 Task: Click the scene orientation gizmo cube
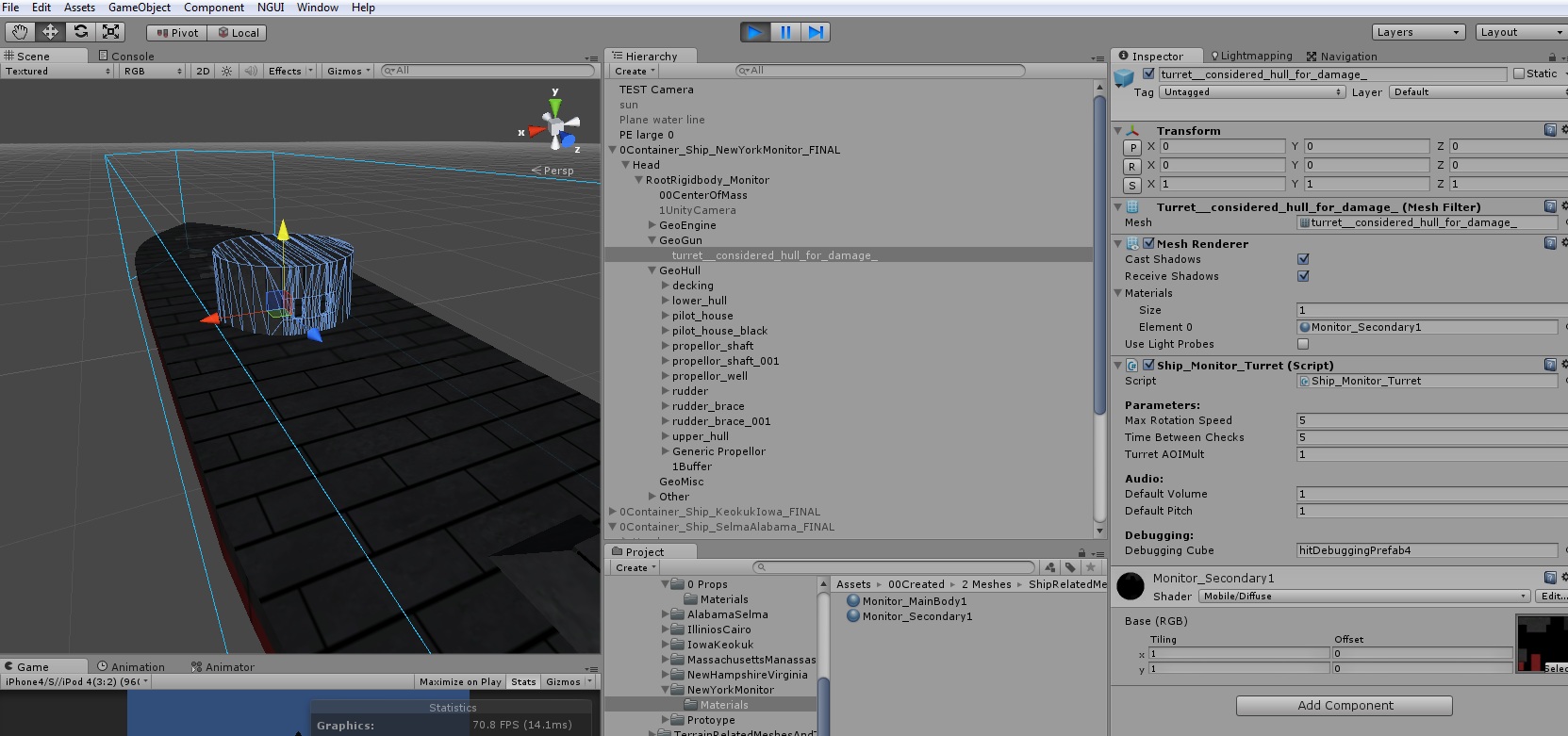click(556, 127)
